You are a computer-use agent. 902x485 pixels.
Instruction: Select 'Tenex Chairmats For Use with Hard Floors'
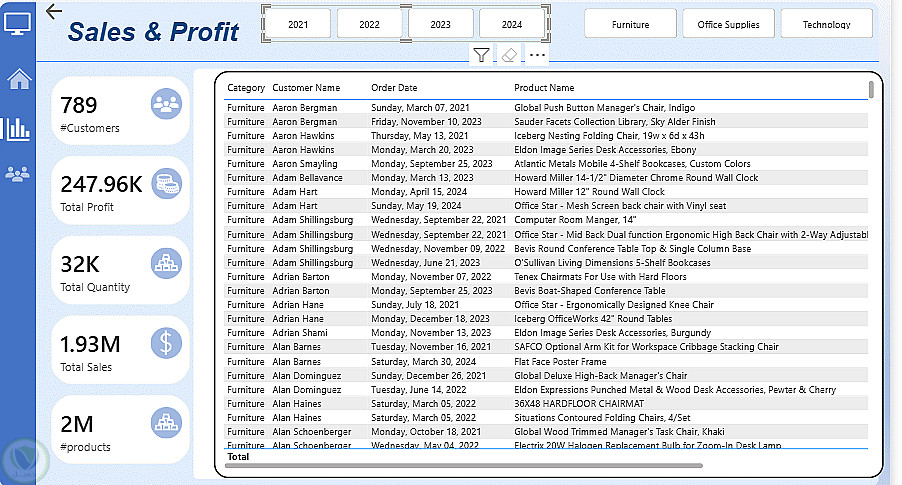click(600, 277)
